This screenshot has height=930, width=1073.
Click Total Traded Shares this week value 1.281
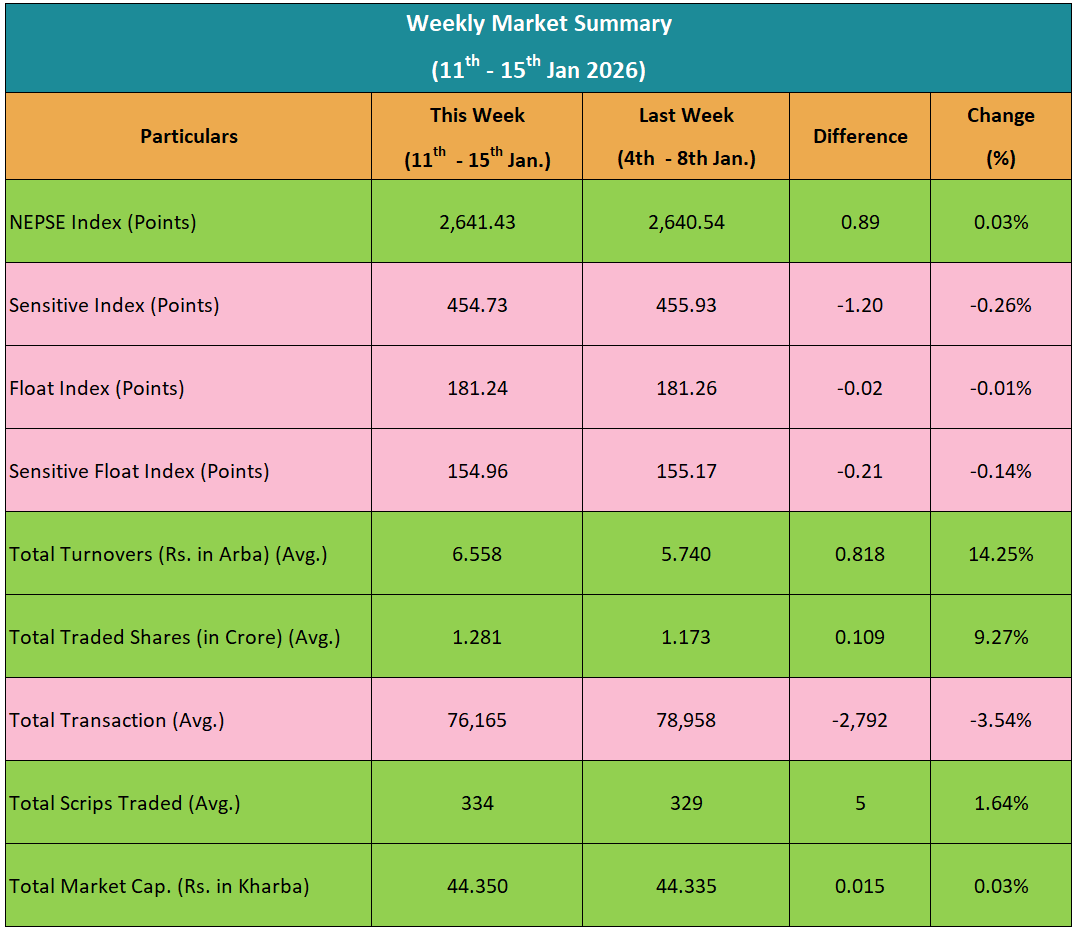tap(477, 637)
